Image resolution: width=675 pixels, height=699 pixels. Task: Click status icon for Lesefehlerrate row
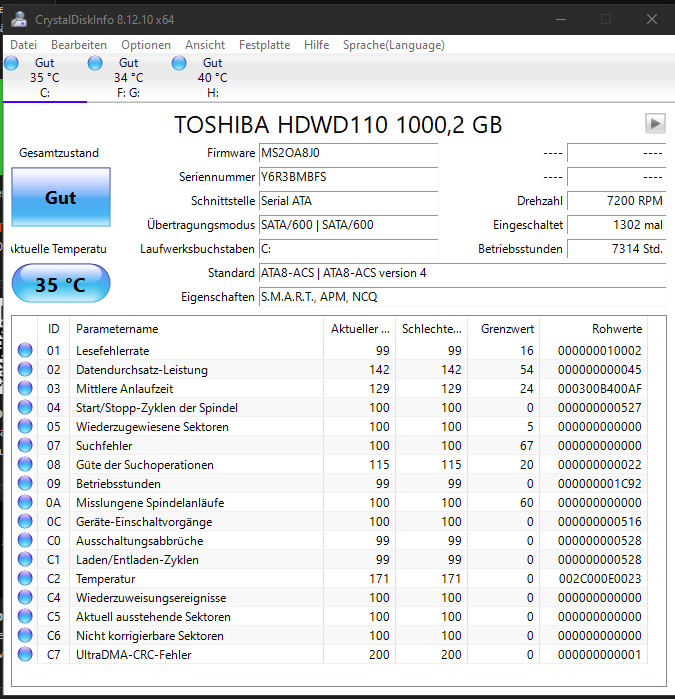[x=25, y=350]
